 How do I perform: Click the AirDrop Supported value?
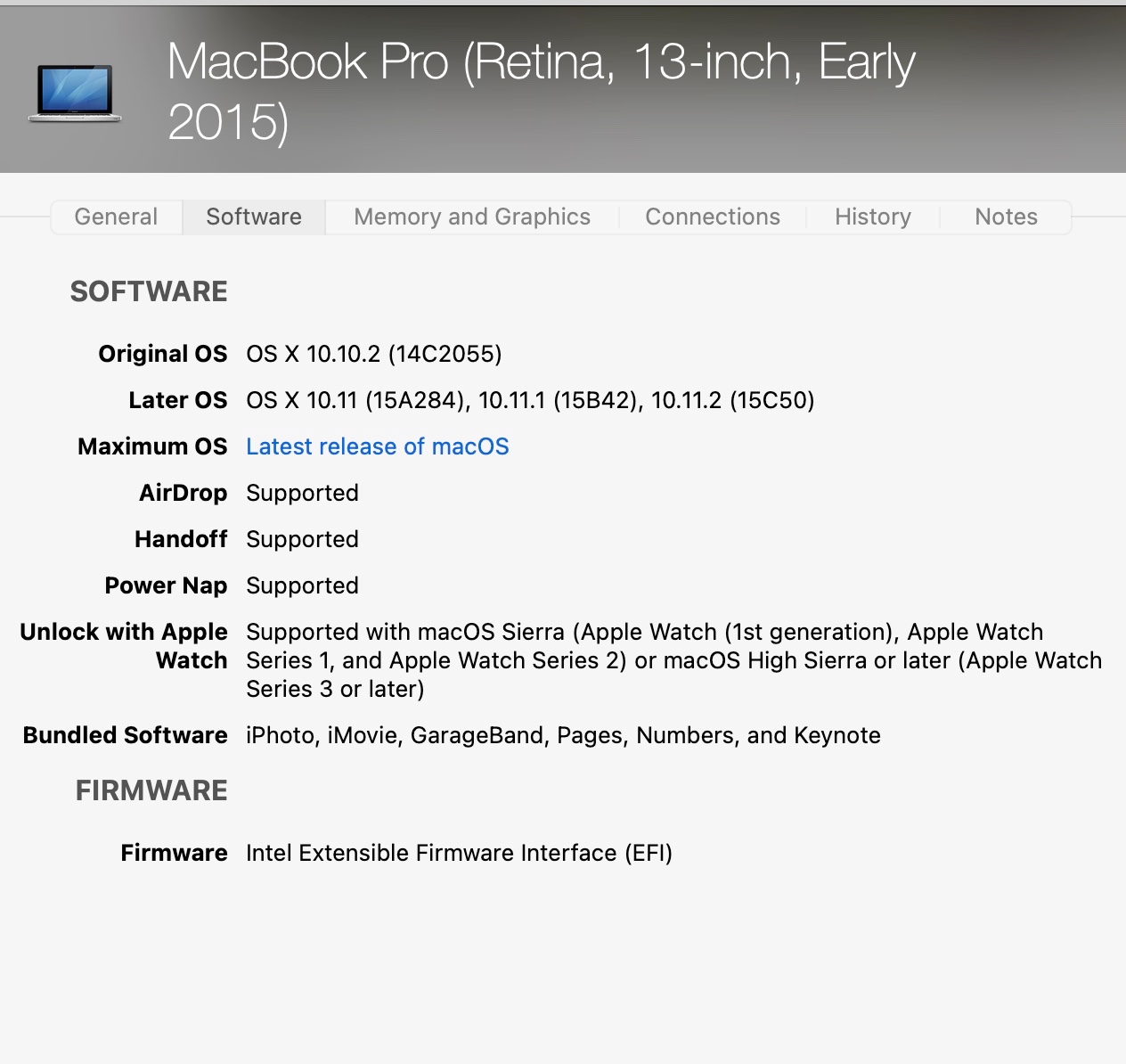coord(302,493)
